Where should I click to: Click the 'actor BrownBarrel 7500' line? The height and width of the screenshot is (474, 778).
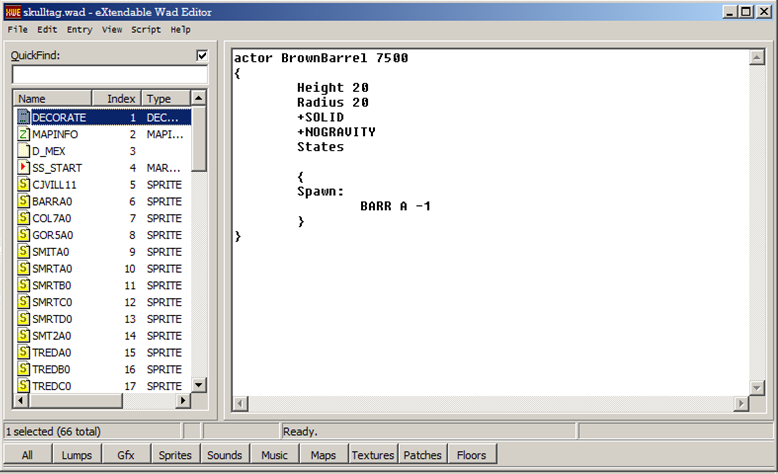(x=321, y=58)
